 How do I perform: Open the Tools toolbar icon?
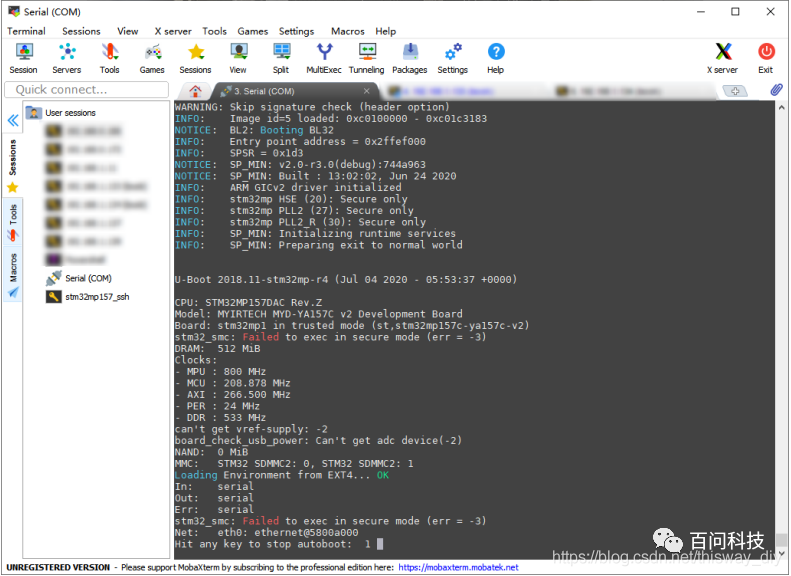pyautogui.click(x=109, y=58)
